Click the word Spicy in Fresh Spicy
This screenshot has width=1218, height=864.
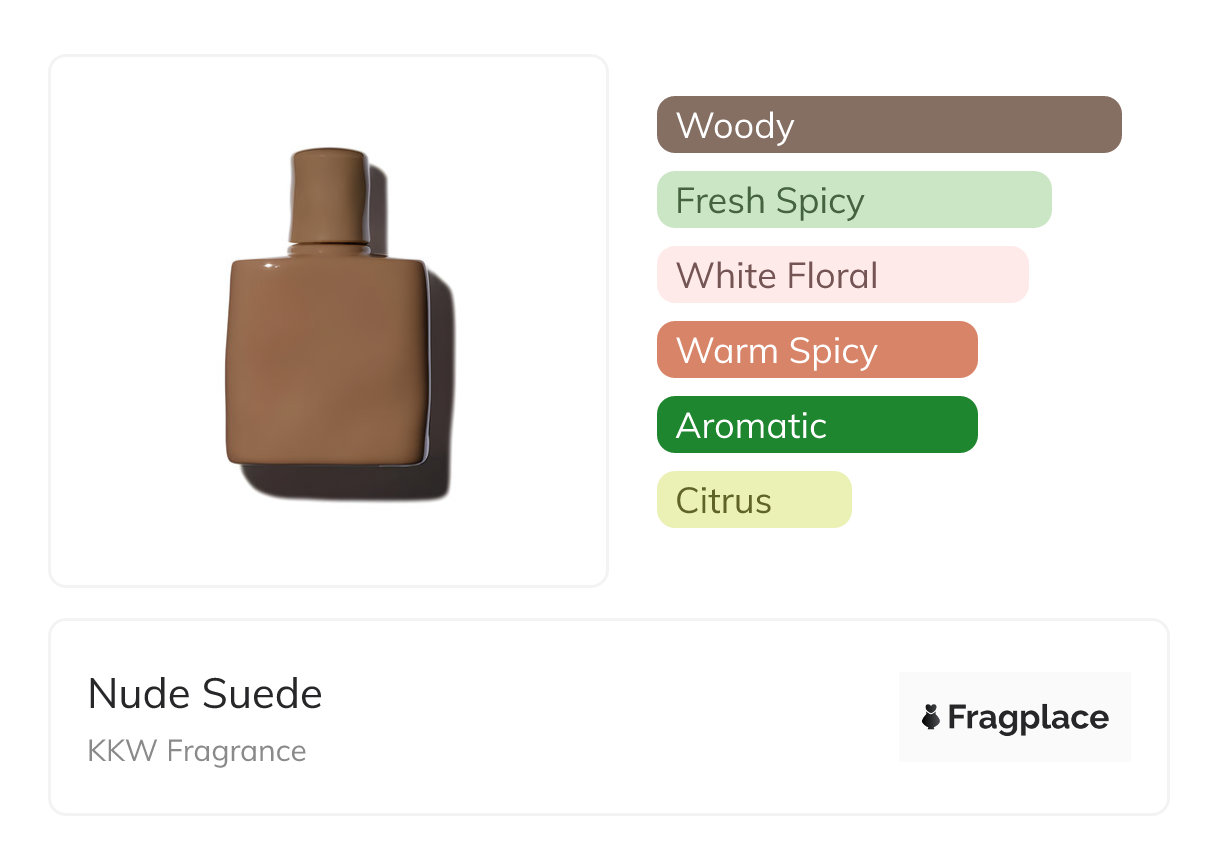[818, 201]
